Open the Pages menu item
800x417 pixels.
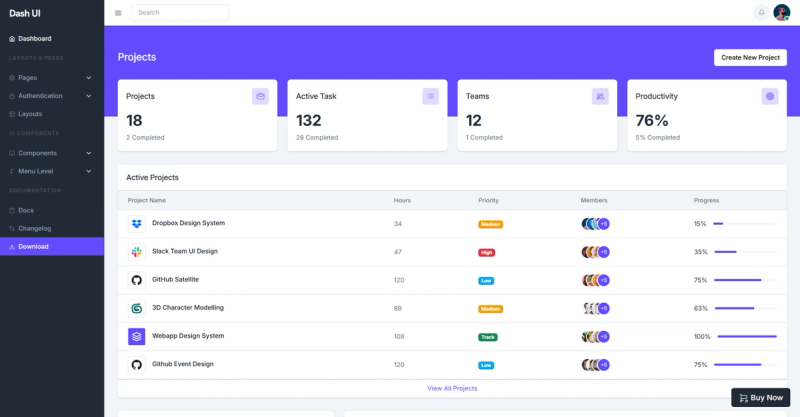[x=52, y=78]
